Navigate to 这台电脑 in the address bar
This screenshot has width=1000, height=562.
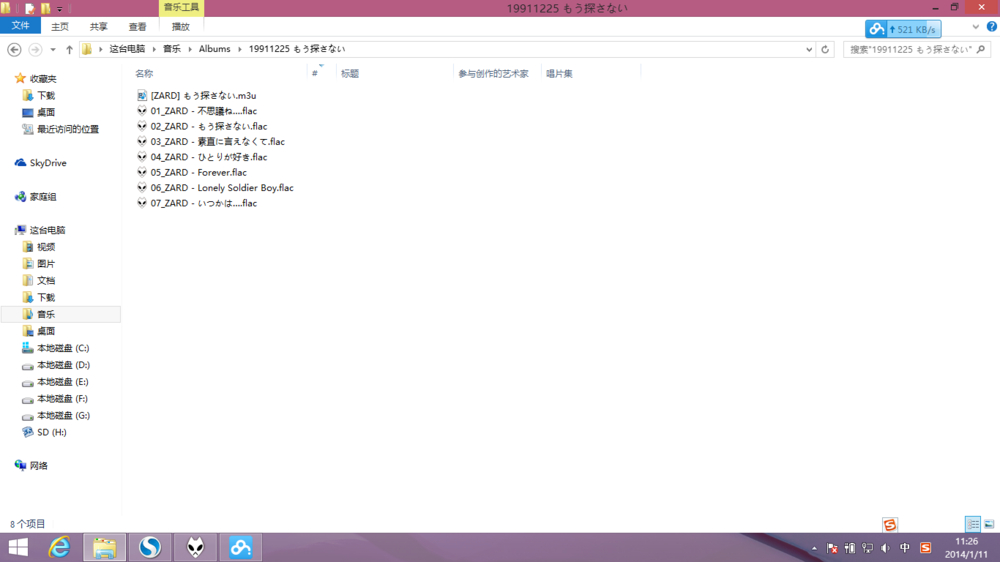tap(127, 48)
